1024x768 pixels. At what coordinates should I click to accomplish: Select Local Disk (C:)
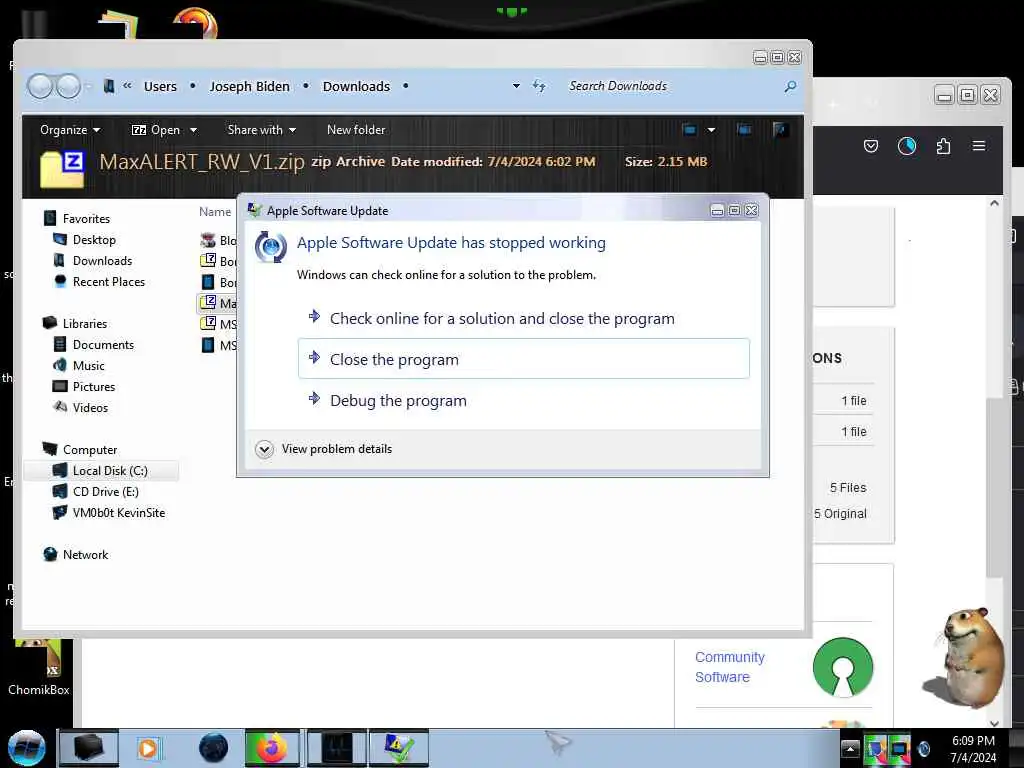pyautogui.click(x=101, y=471)
